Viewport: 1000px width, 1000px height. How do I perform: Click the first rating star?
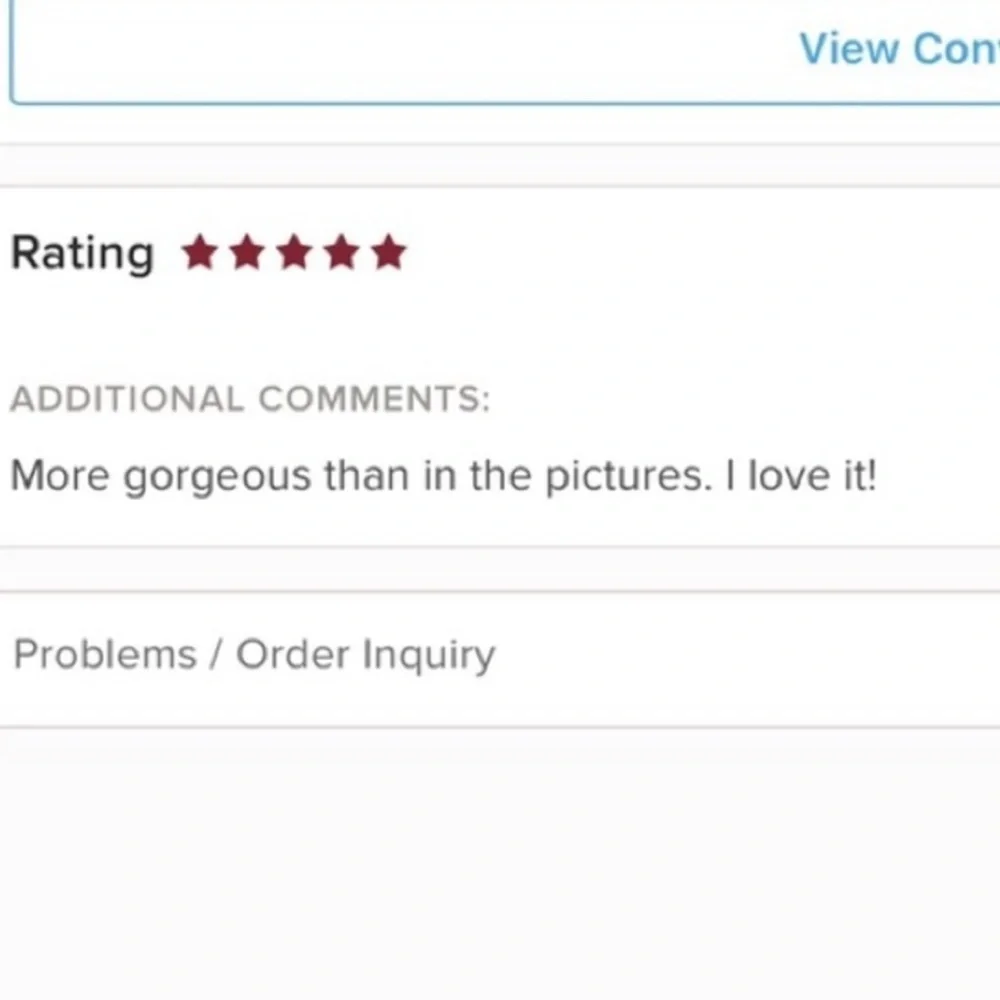pos(200,254)
